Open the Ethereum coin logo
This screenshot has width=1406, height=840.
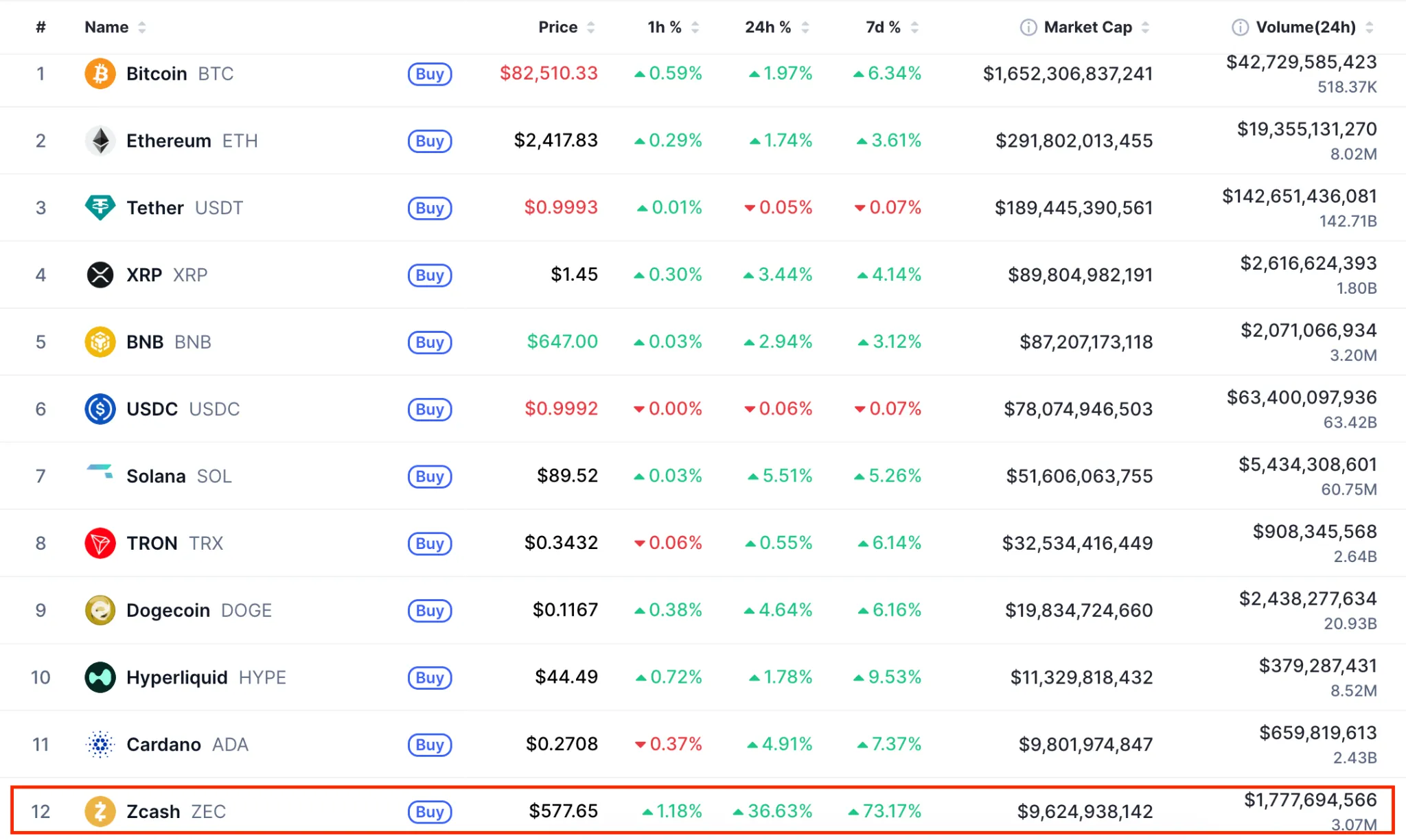(x=100, y=141)
